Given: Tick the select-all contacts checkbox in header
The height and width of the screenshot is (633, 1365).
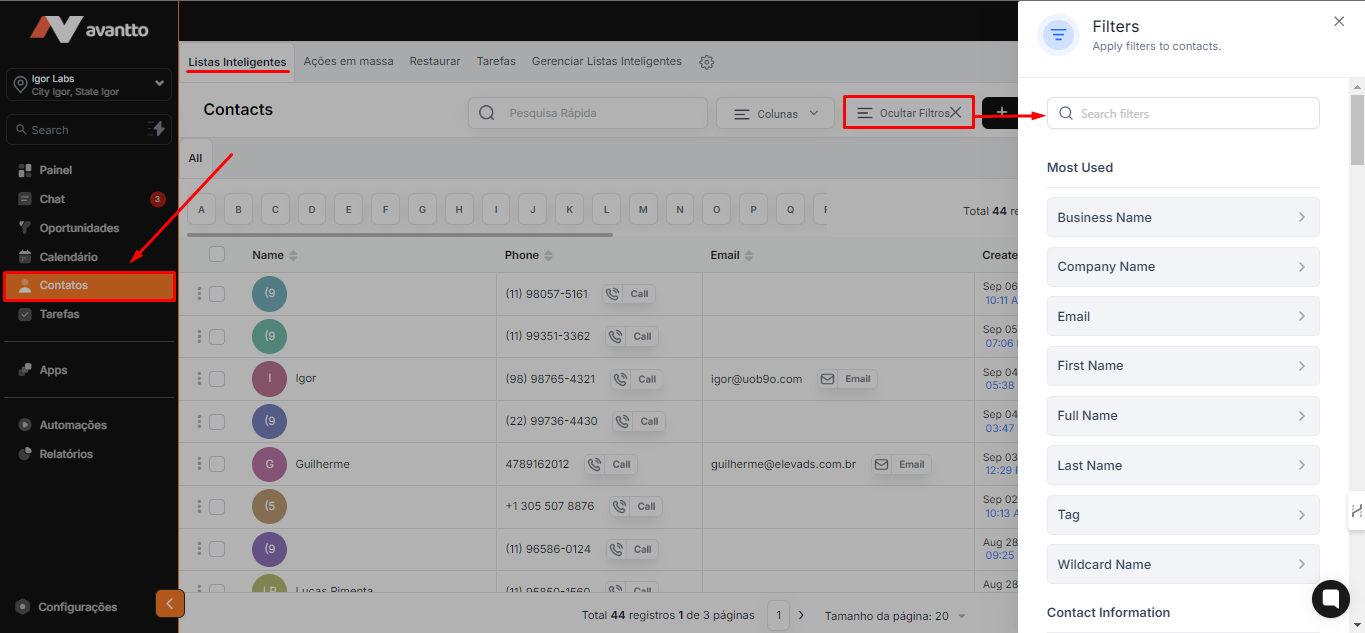Looking at the screenshot, I should [217, 255].
